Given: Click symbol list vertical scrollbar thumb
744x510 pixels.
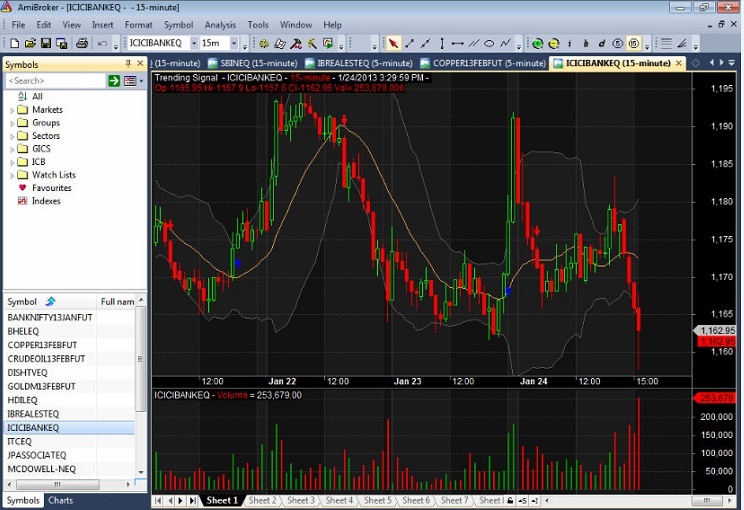Looking at the screenshot, I should pos(140,359).
